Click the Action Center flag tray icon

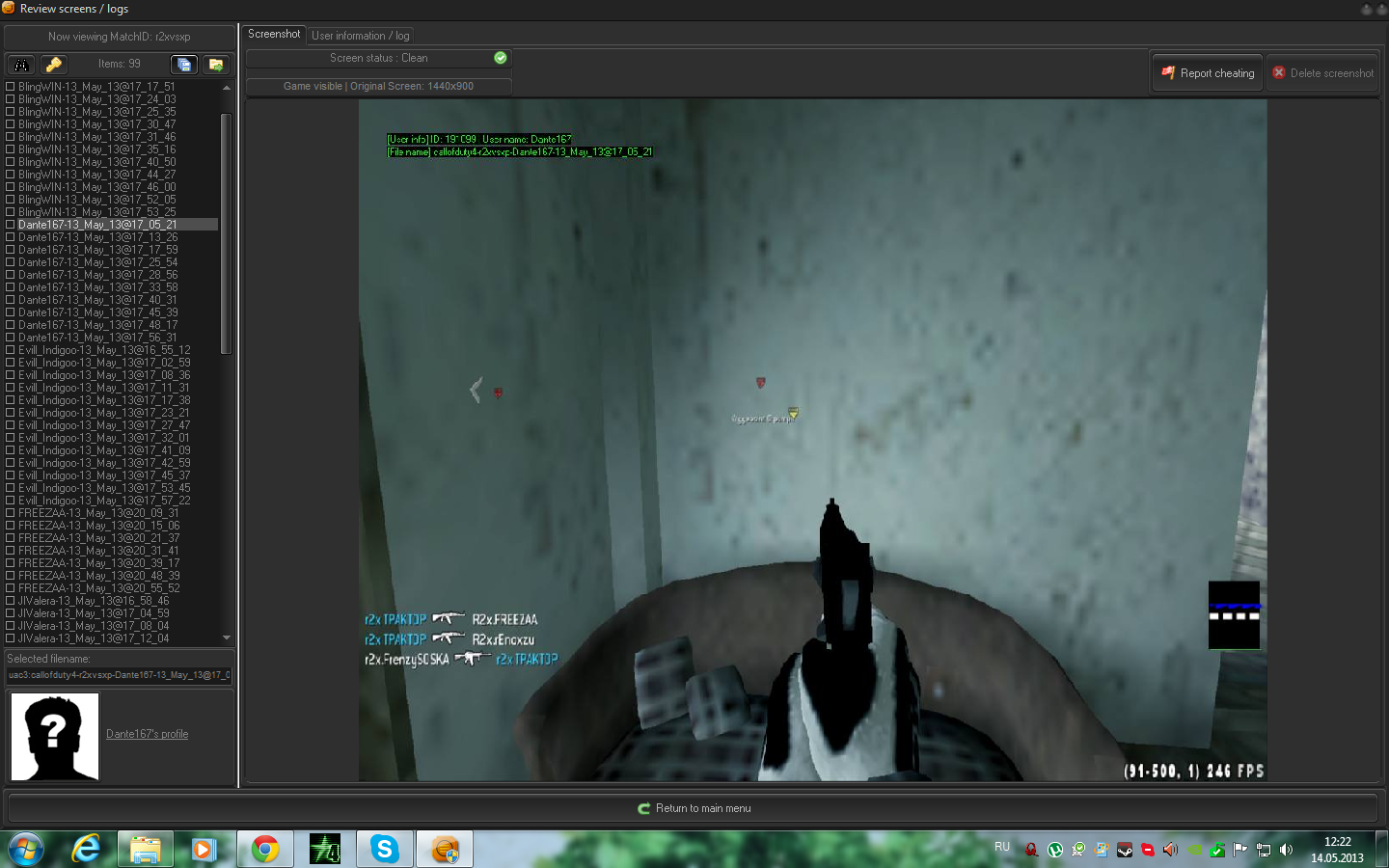[x=1239, y=850]
